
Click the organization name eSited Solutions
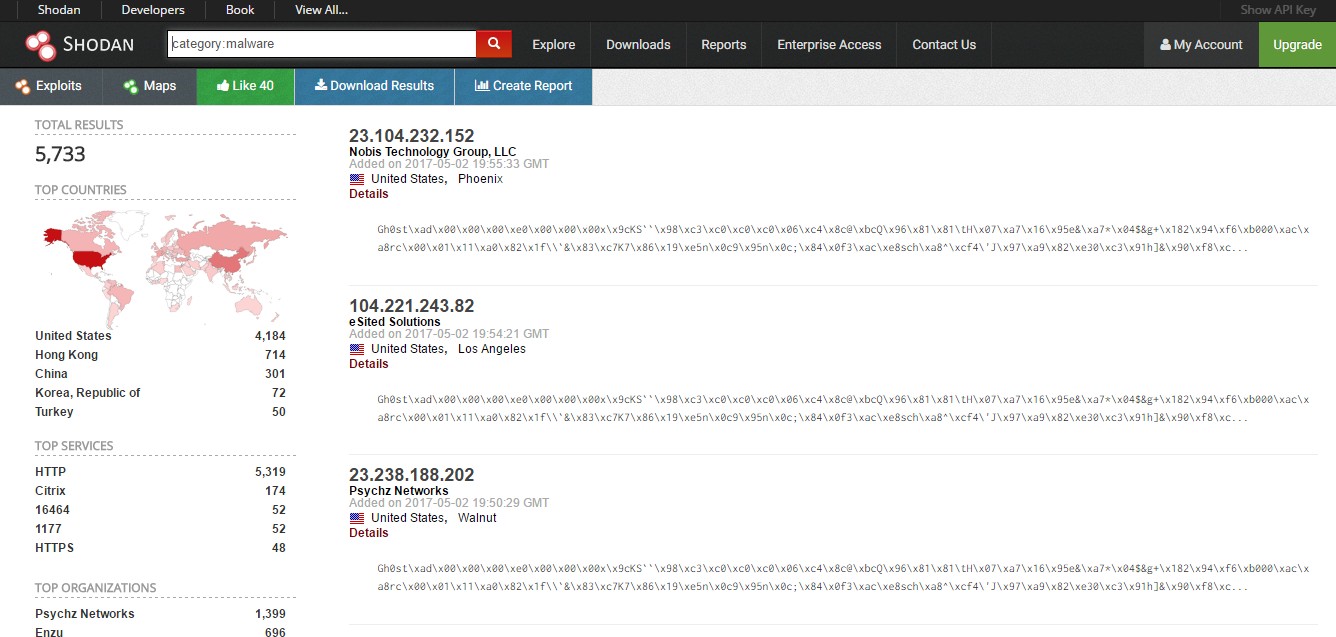tap(395, 322)
